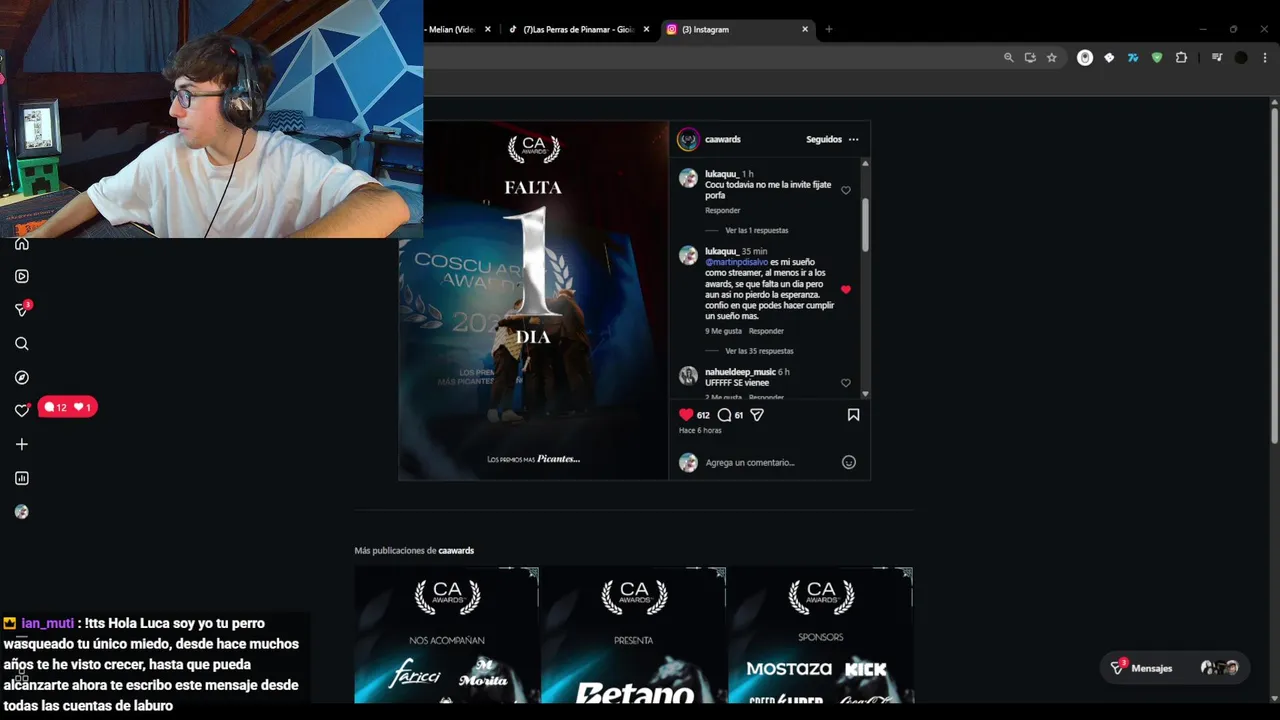
Task: Reply to lukaquu_ comment from 35 min ago
Action: click(767, 331)
